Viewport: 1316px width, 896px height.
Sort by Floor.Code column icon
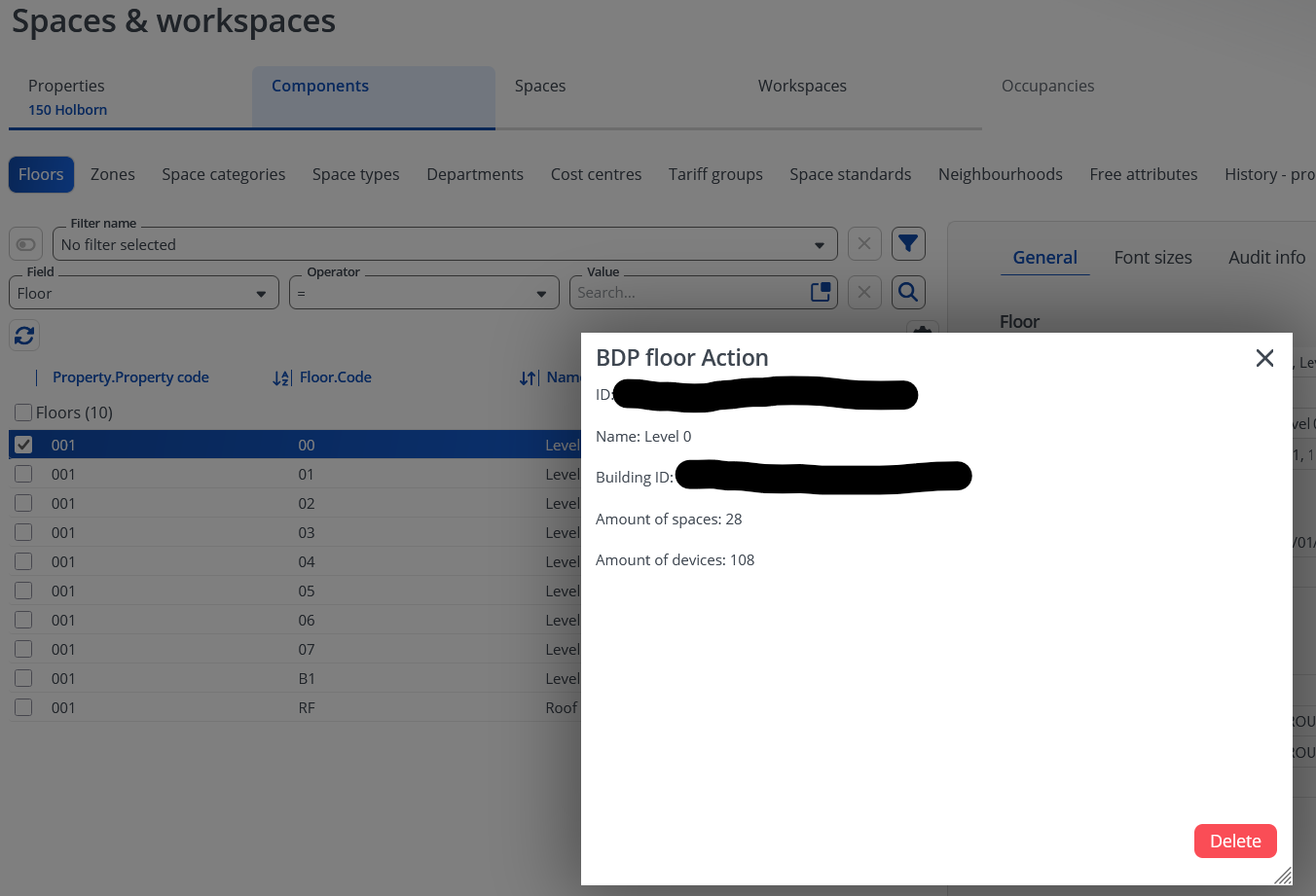pyautogui.click(x=281, y=378)
